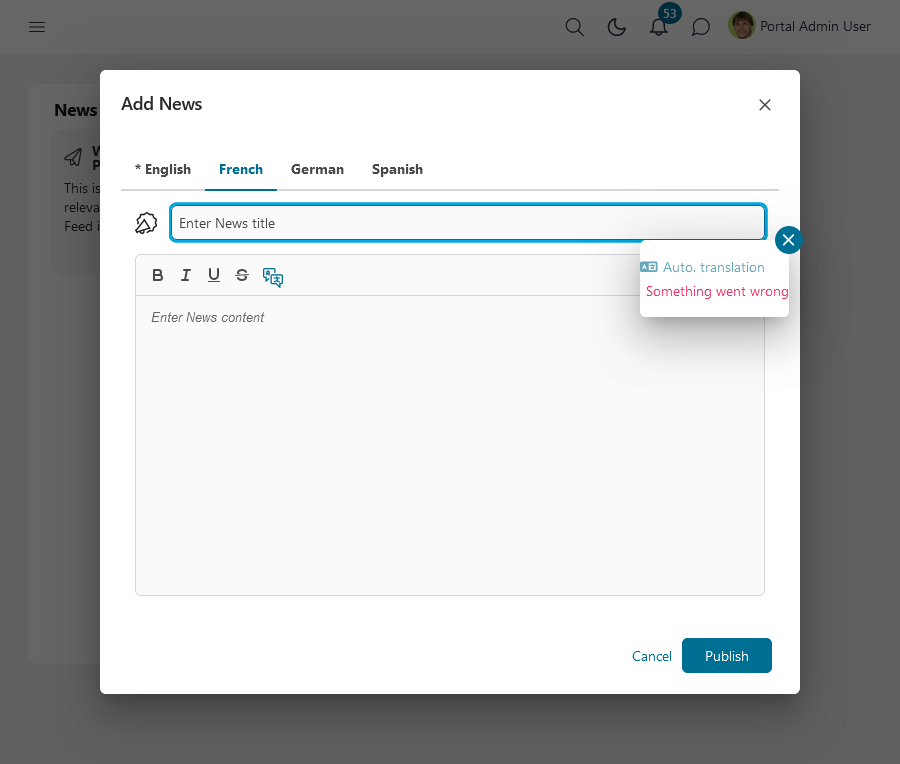Close the Add News dialog
The width and height of the screenshot is (900, 764).
765,105
